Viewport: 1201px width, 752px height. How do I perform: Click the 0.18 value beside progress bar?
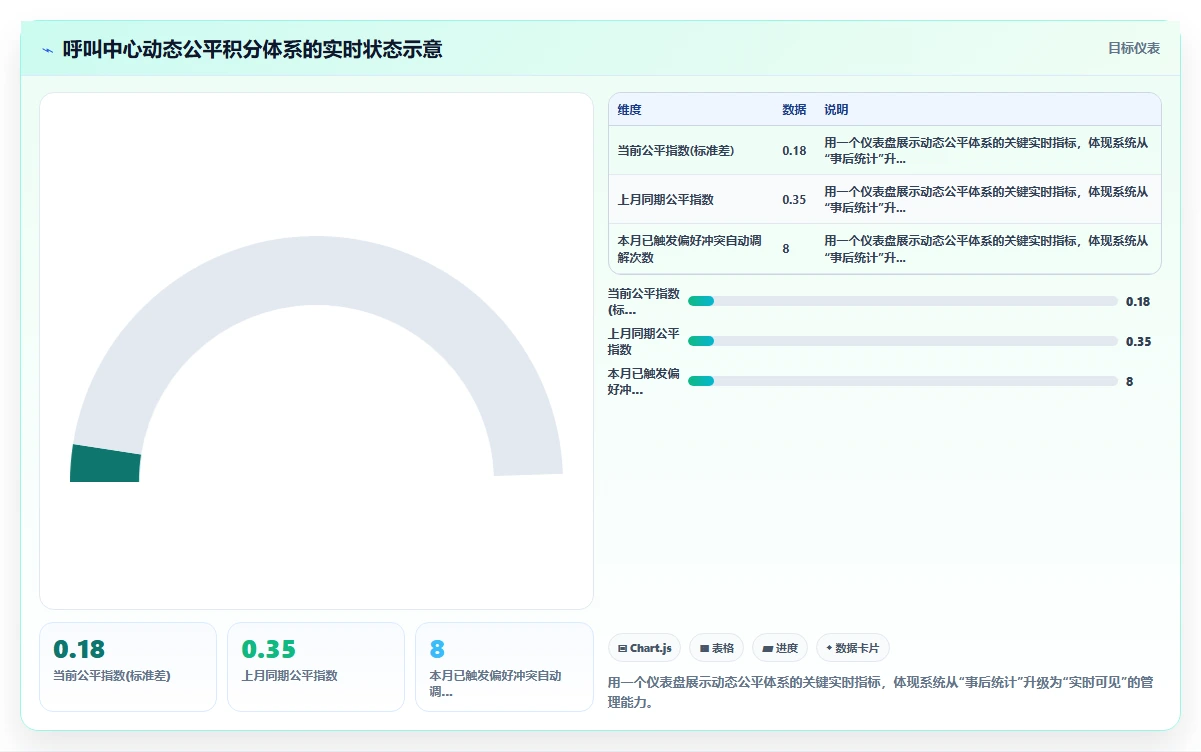(x=1138, y=301)
